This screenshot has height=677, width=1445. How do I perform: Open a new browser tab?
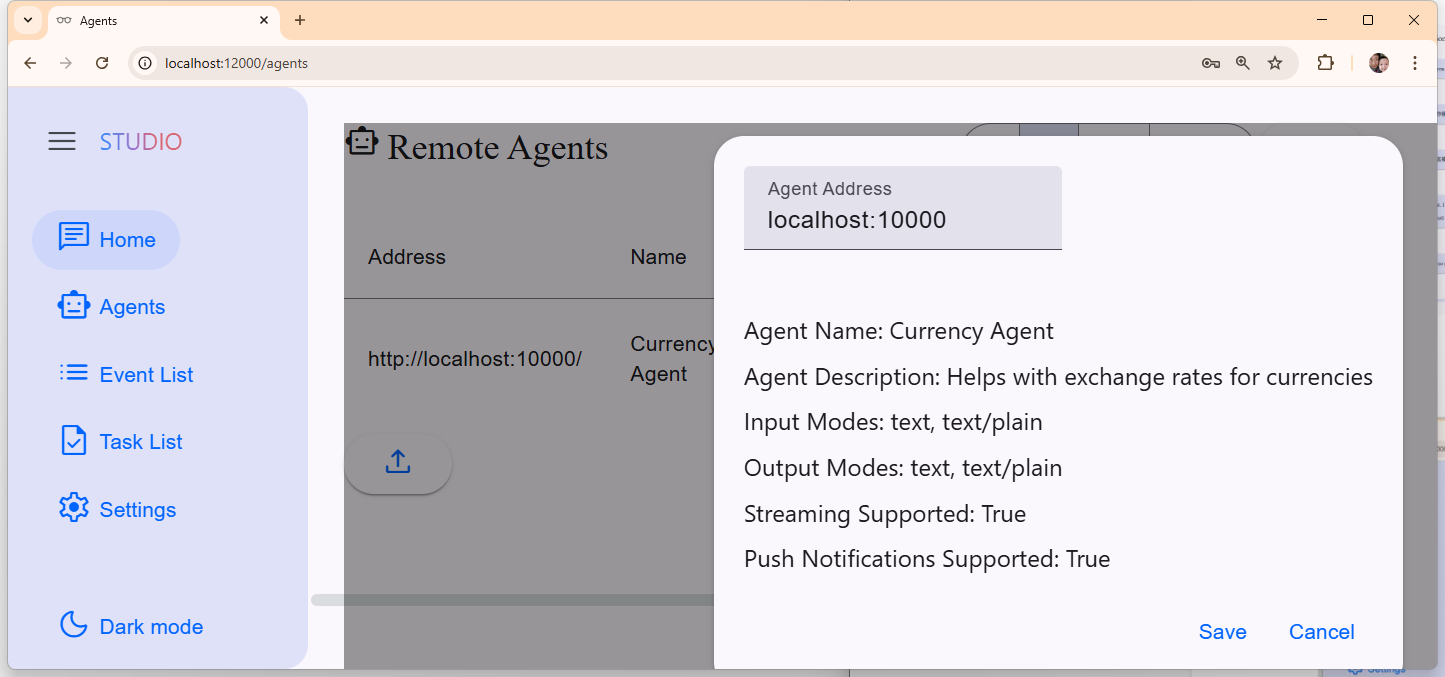300,20
